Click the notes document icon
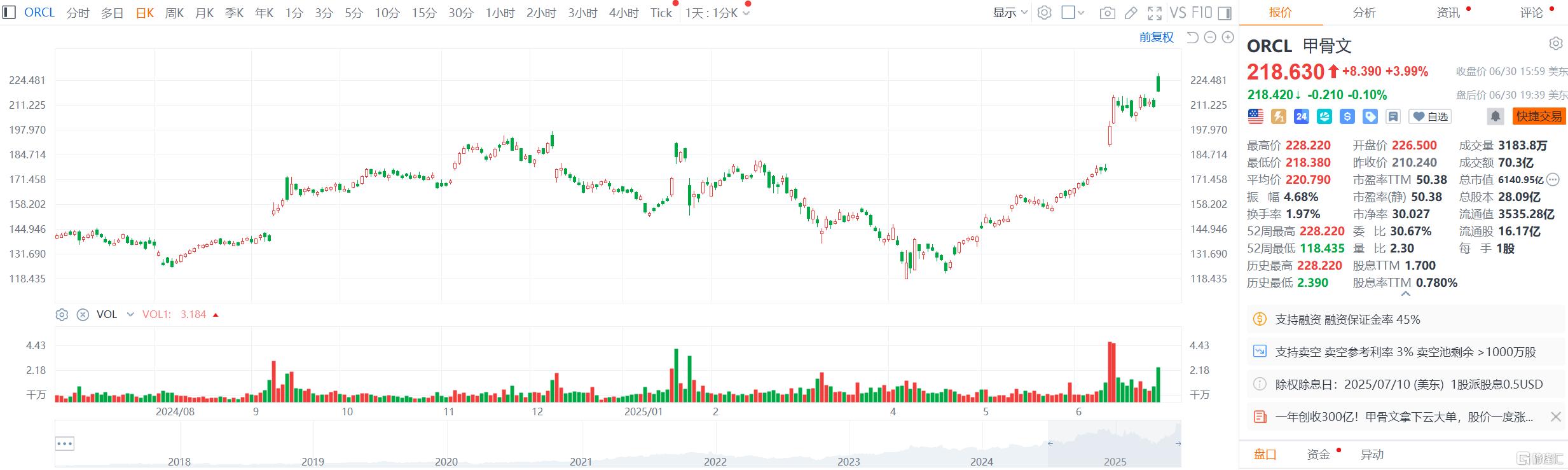 pos(1393,116)
